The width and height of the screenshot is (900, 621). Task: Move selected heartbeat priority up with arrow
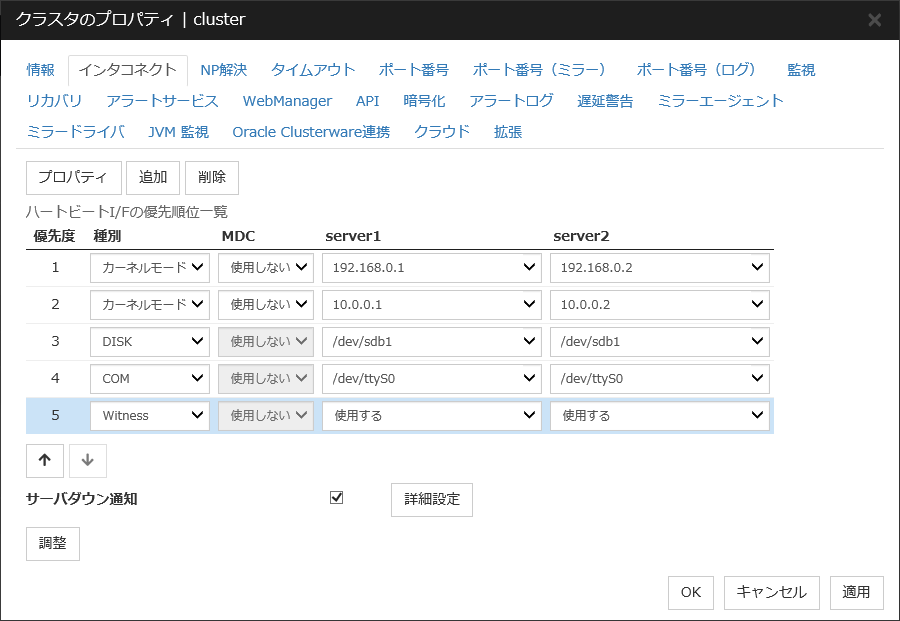[44, 460]
